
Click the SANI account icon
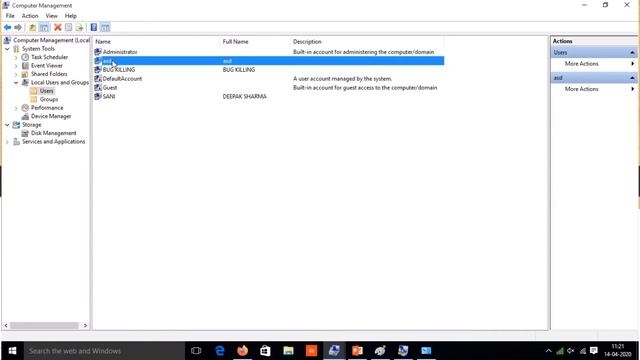(x=98, y=97)
